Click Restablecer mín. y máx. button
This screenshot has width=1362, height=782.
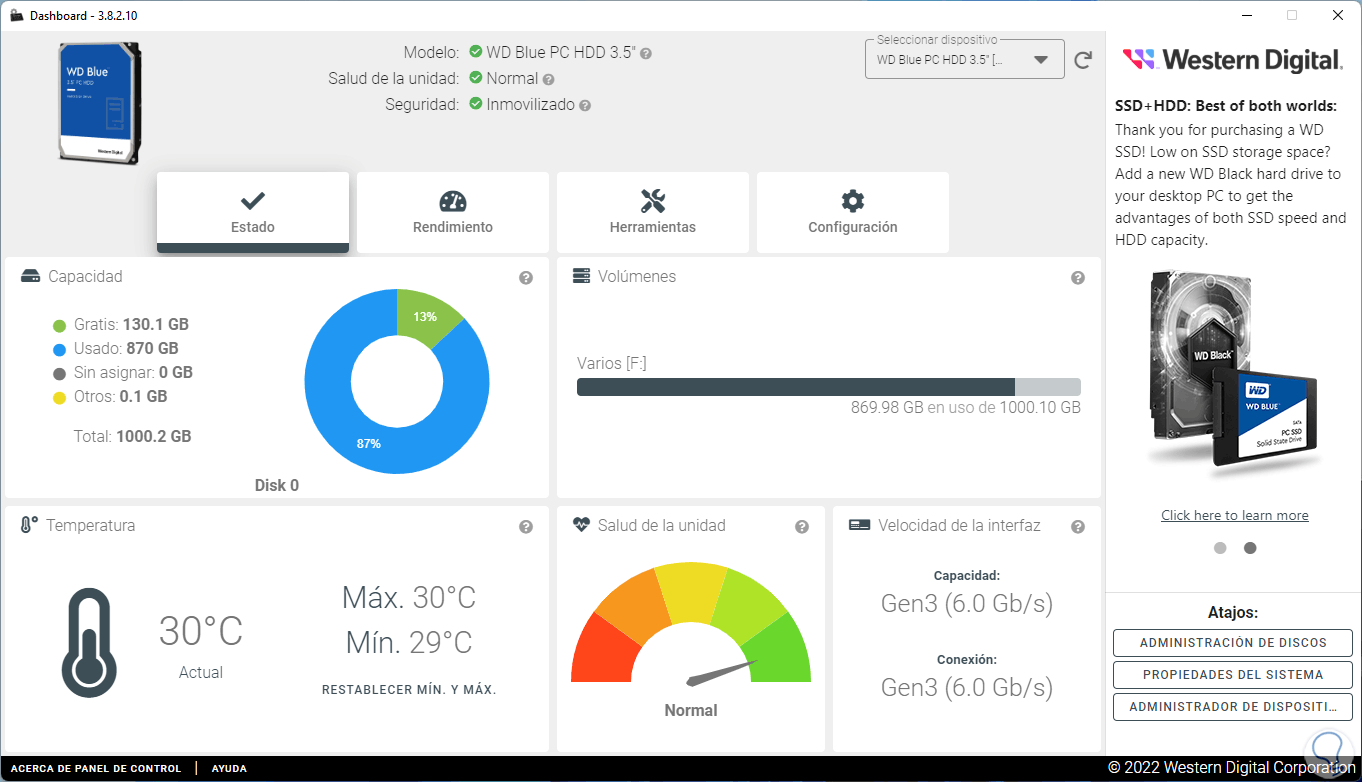point(409,690)
